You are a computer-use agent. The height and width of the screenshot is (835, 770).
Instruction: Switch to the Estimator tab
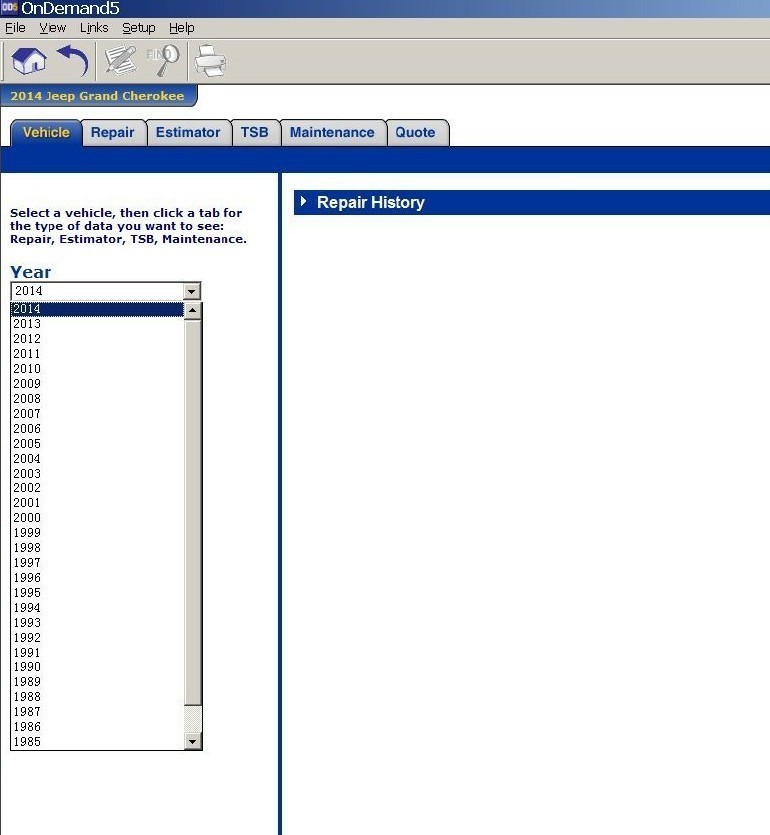point(188,132)
